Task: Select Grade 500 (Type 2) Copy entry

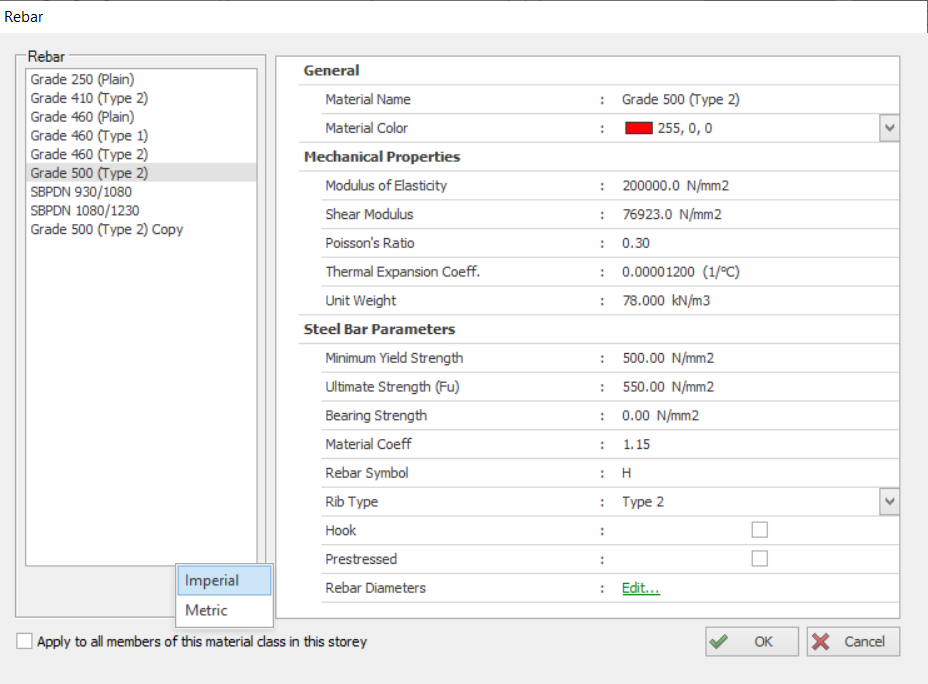Action: (x=106, y=229)
